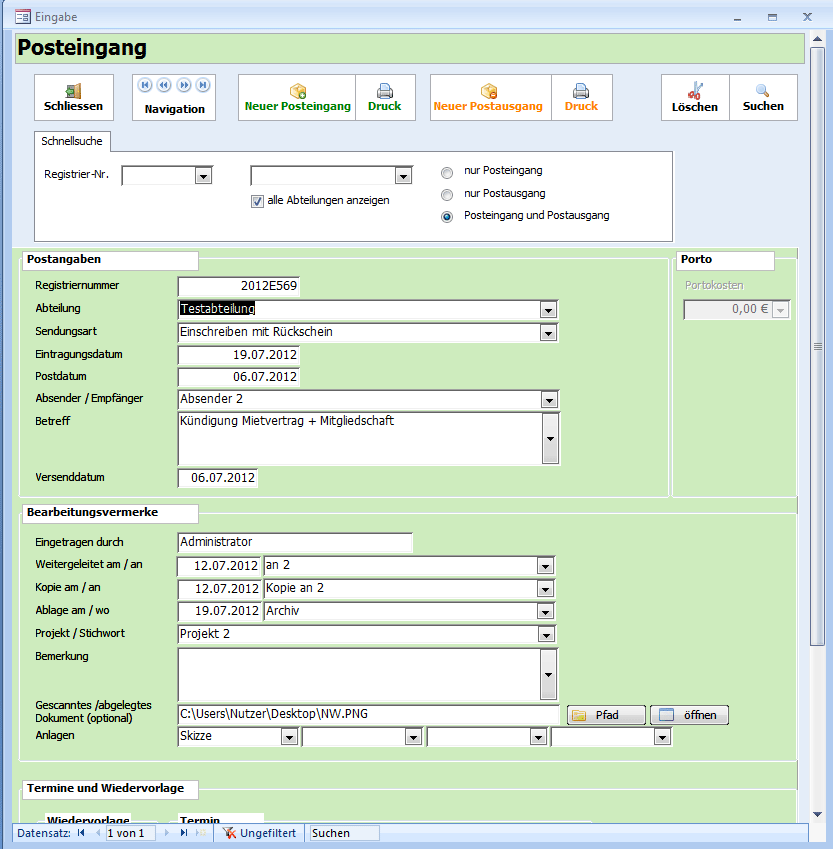Viewport: 833px width, 849px height.
Task: Open the fourth Anlagen dropdown
Action: tap(662, 737)
